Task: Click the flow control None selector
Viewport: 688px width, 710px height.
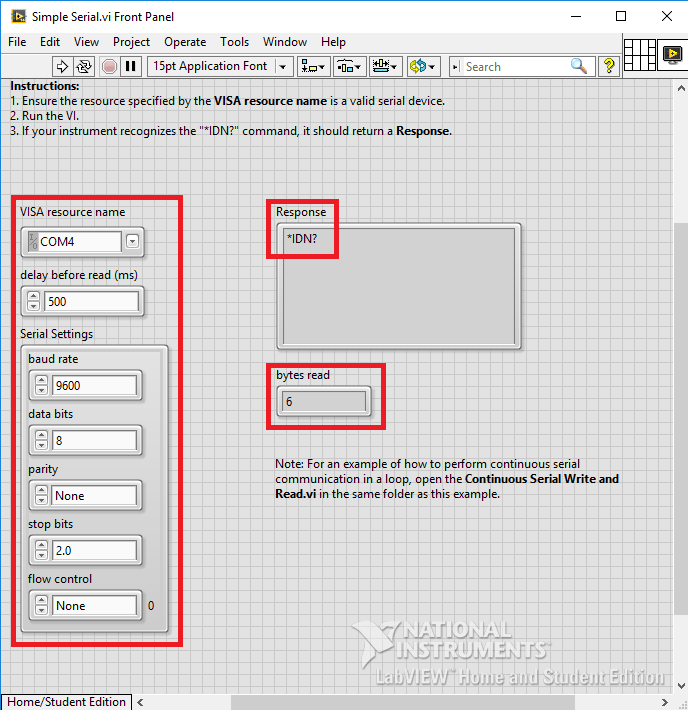Action: click(94, 605)
